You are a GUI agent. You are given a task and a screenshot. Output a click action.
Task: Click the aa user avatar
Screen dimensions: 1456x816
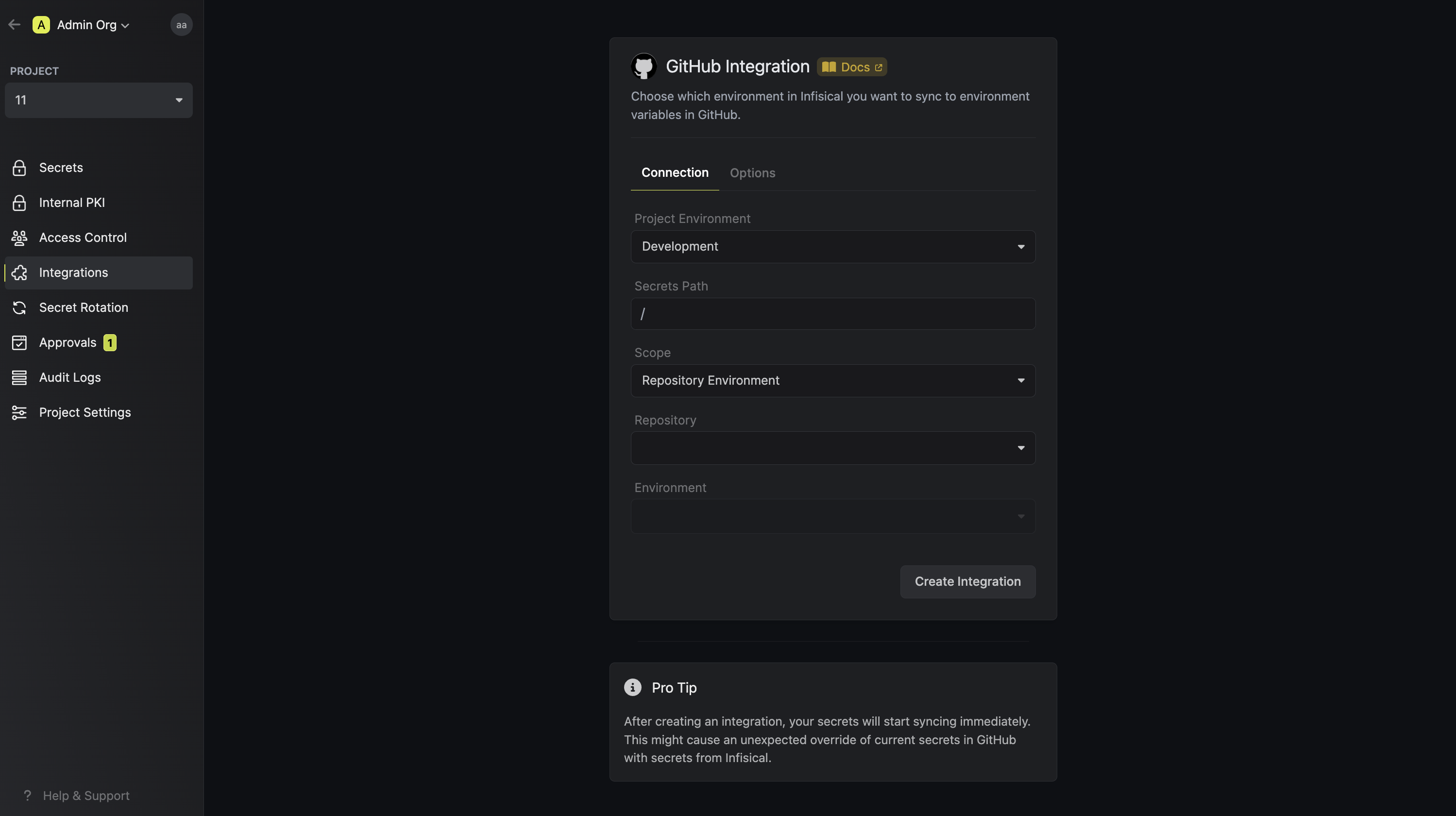[x=182, y=25]
